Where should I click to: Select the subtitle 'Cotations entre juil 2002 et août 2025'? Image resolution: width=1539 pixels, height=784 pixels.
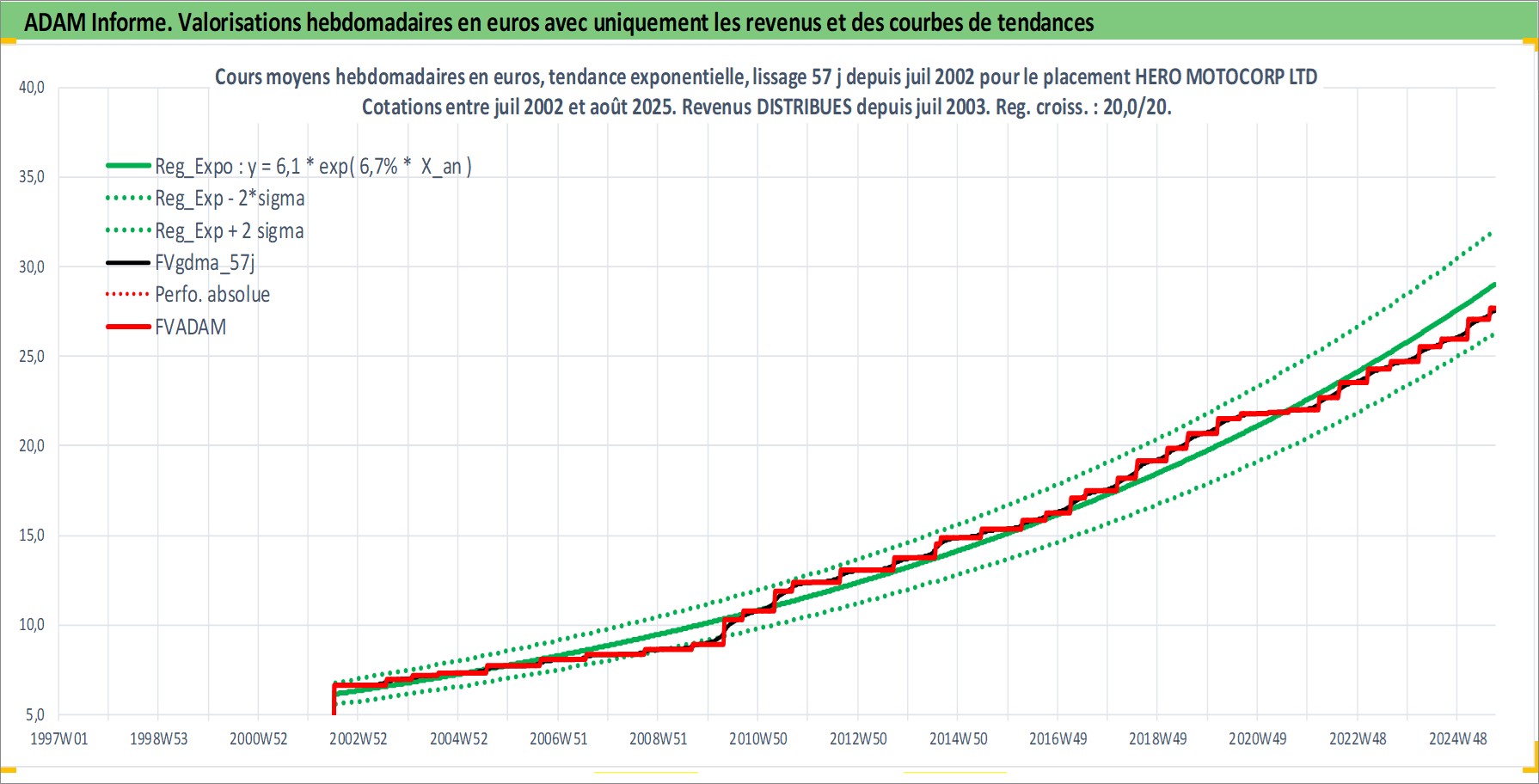518,107
